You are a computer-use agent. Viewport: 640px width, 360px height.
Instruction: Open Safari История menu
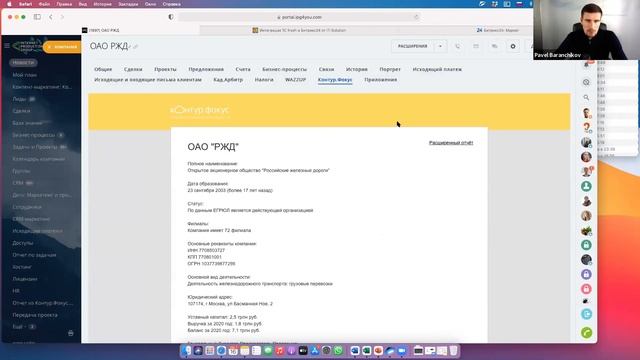click(x=102, y=4)
